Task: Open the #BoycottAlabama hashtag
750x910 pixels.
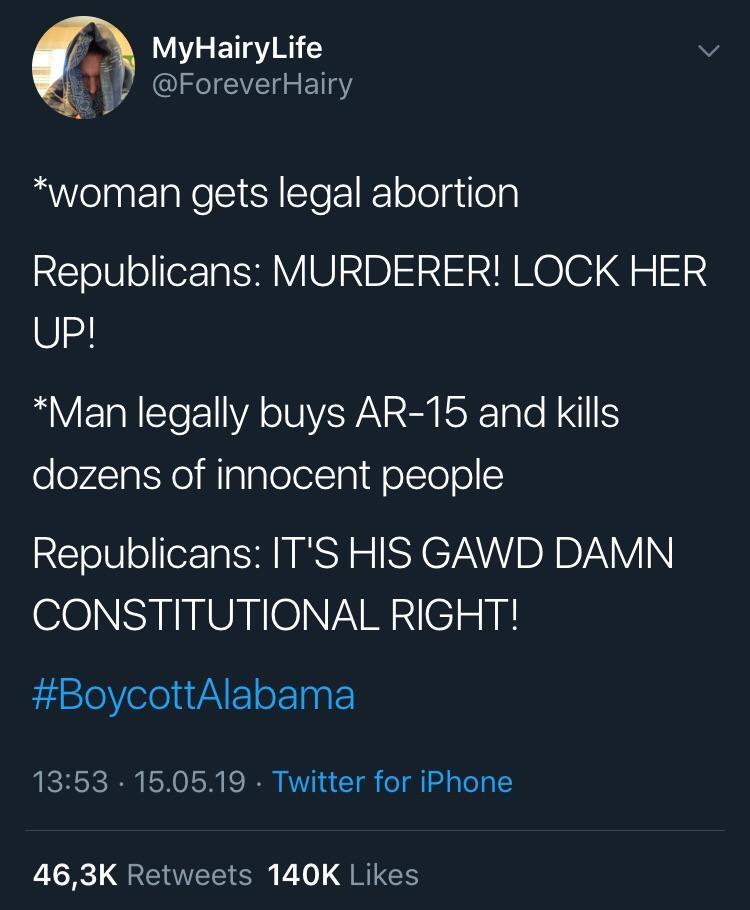Action: pyautogui.click(x=194, y=693)
